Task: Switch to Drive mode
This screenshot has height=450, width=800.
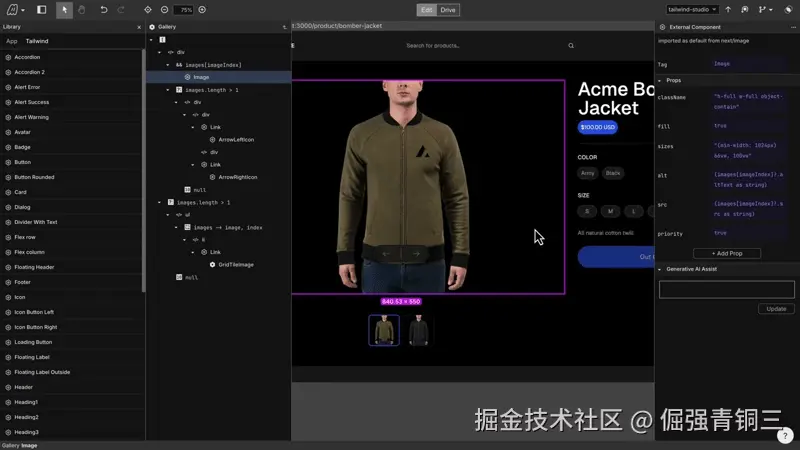Action: pyautogui.click(x=448, y=10)
